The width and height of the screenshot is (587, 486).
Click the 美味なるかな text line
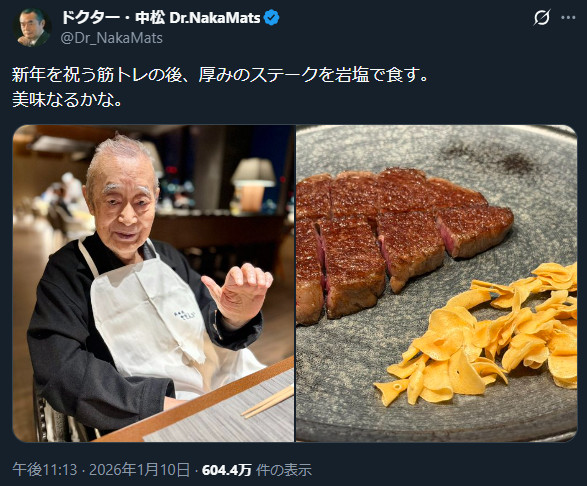click(x=67, y=99)
